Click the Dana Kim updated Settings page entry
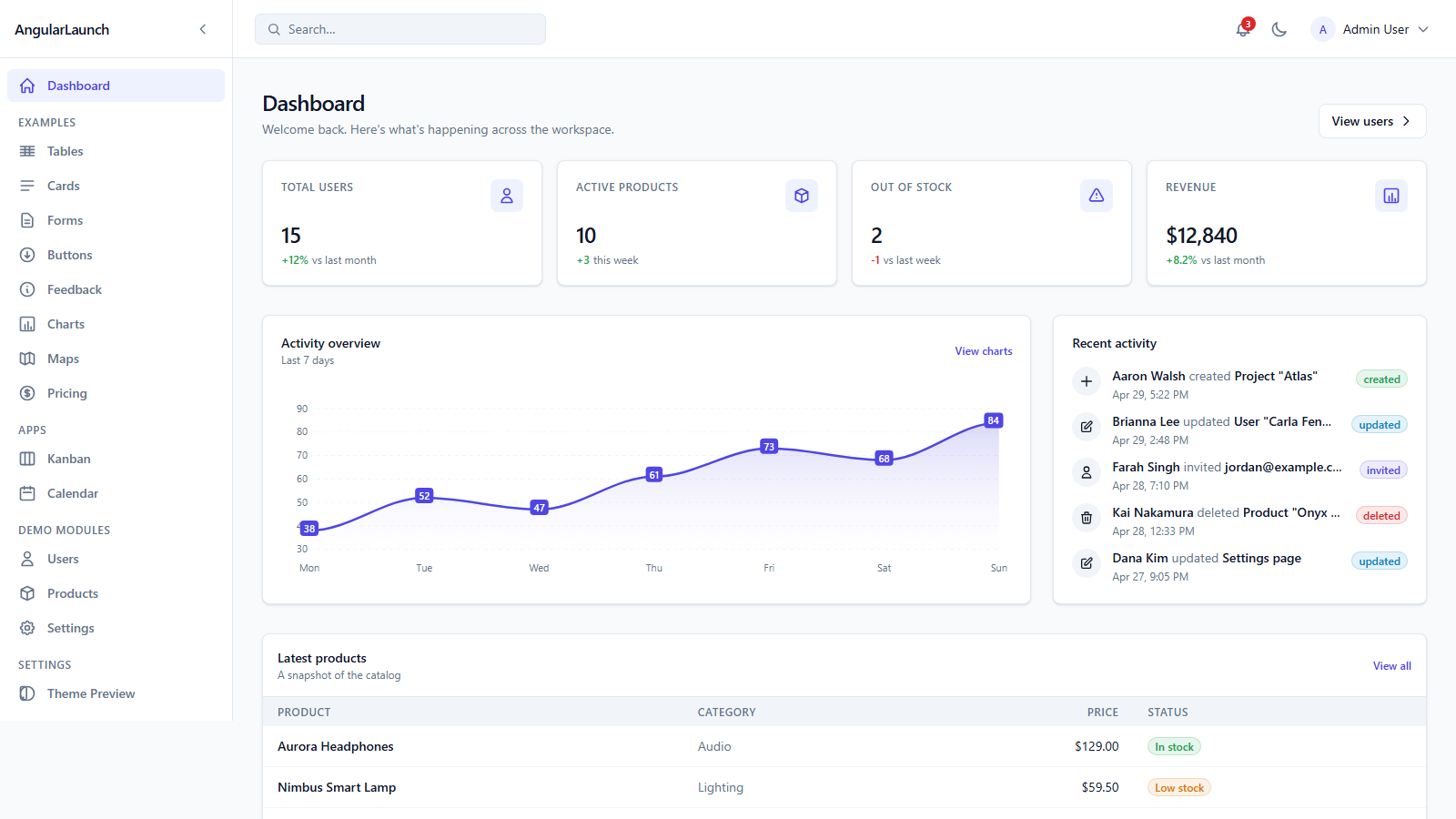 1207,558
